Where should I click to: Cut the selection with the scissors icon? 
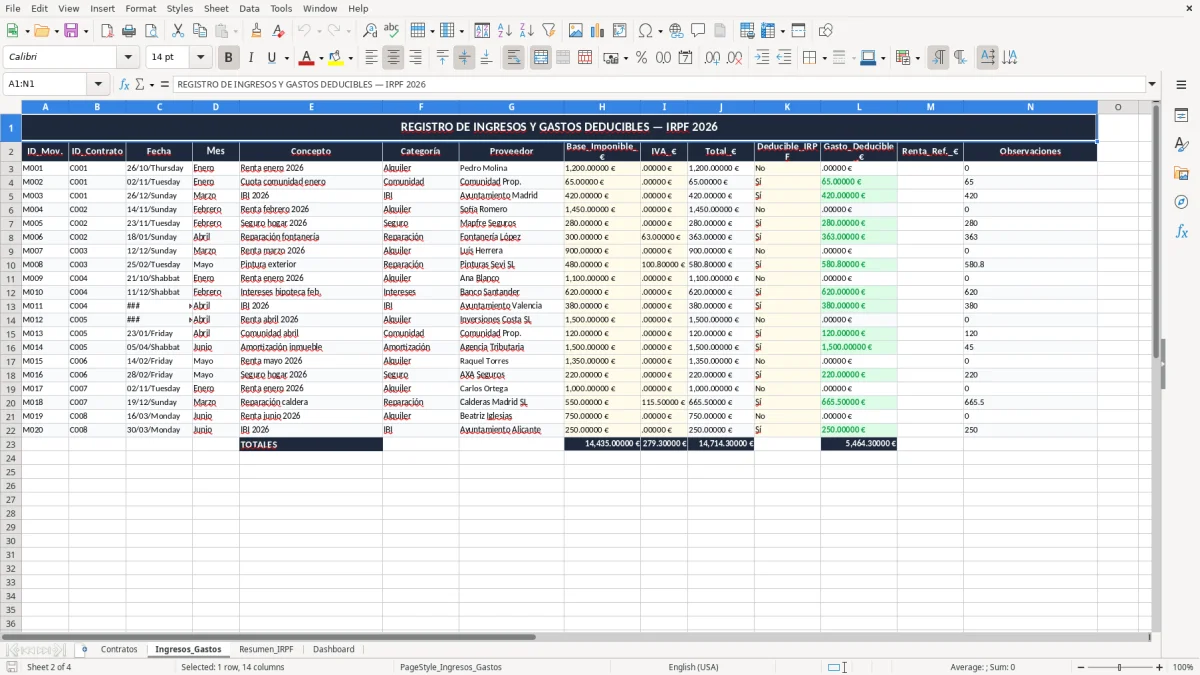click(x=178, y=31)
